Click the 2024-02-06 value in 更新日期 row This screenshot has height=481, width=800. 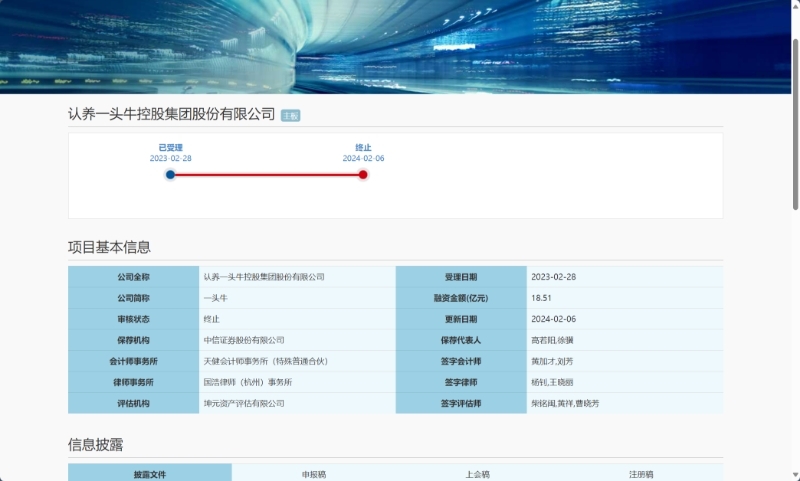coord(554,319)
